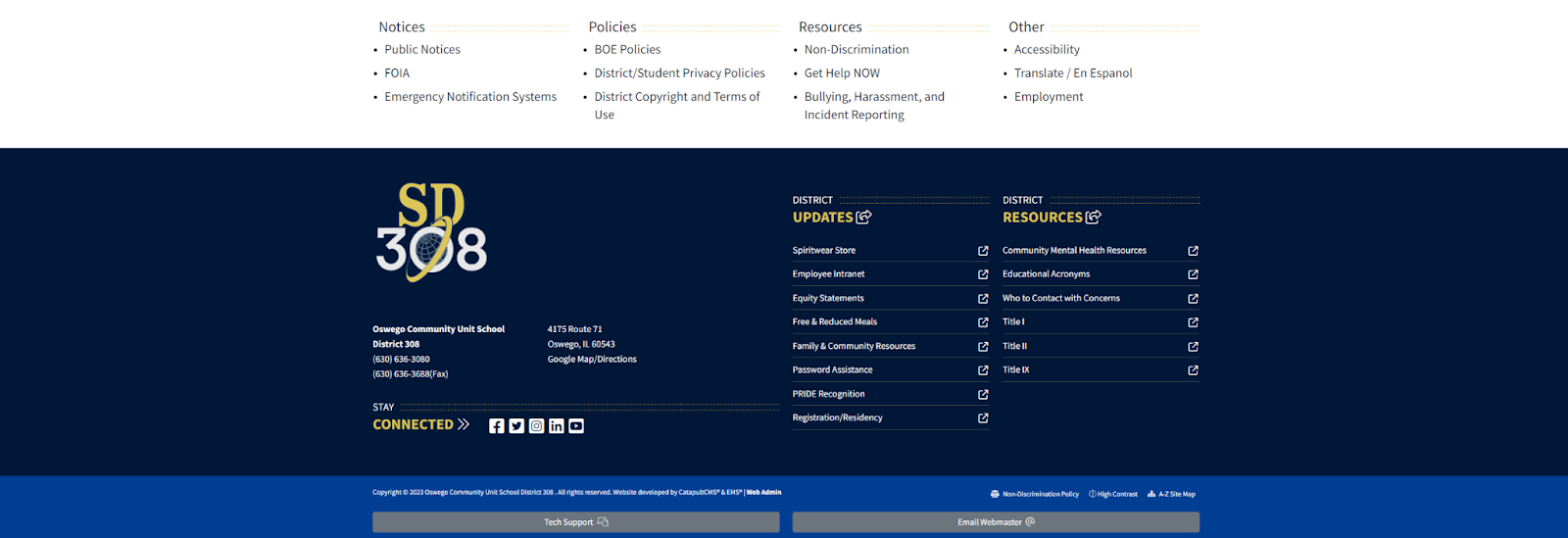Open the Instagram social icon
Image resolution: width=1568 pixels, height=538 pixels.
click(x=536, y=425)
